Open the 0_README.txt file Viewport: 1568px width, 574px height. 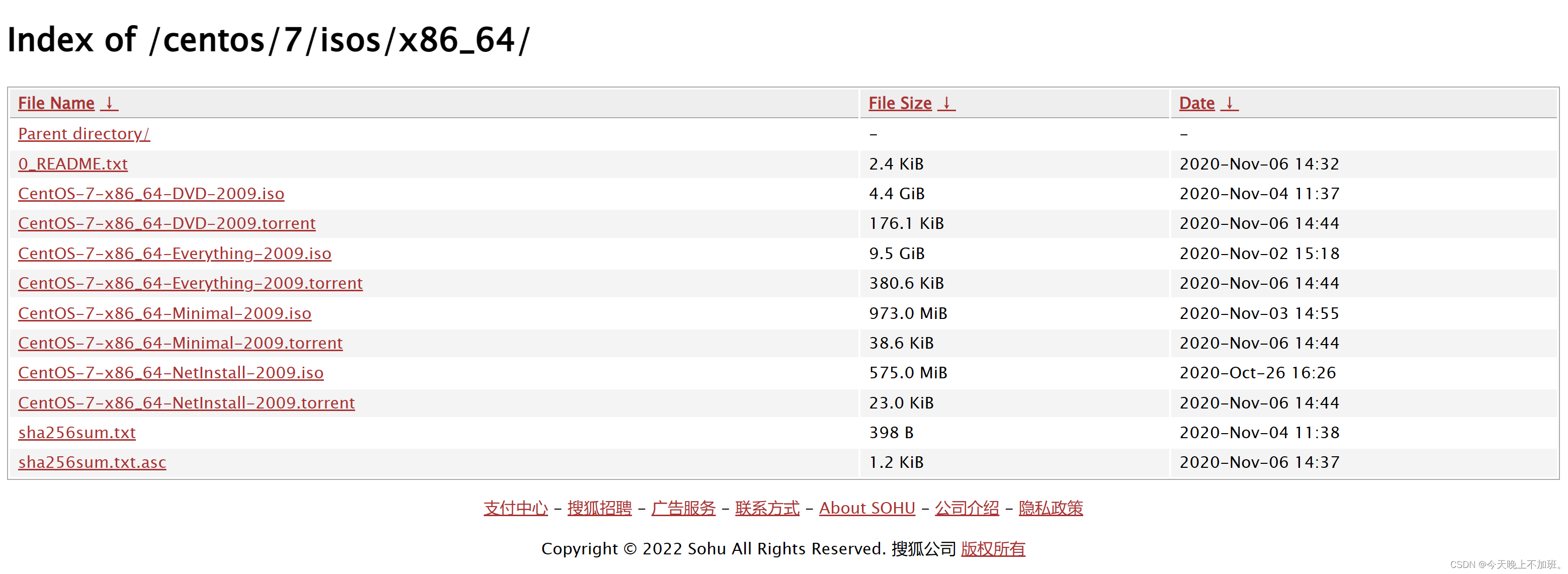72,163
